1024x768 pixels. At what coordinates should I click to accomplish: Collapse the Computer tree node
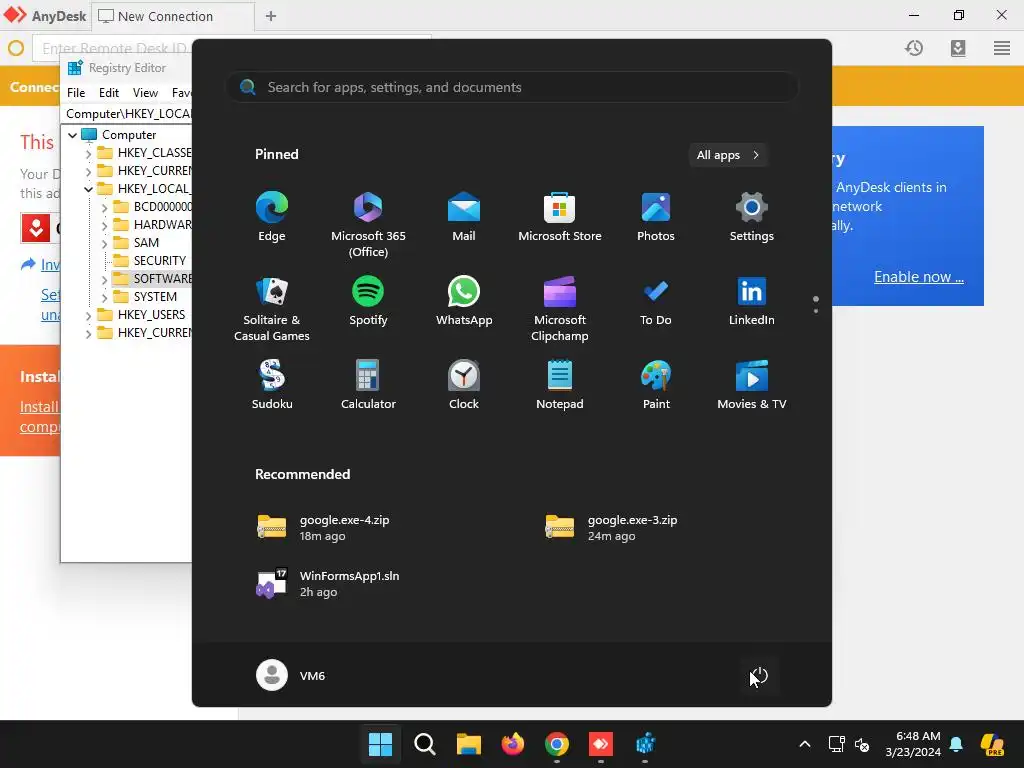point(72,135)
